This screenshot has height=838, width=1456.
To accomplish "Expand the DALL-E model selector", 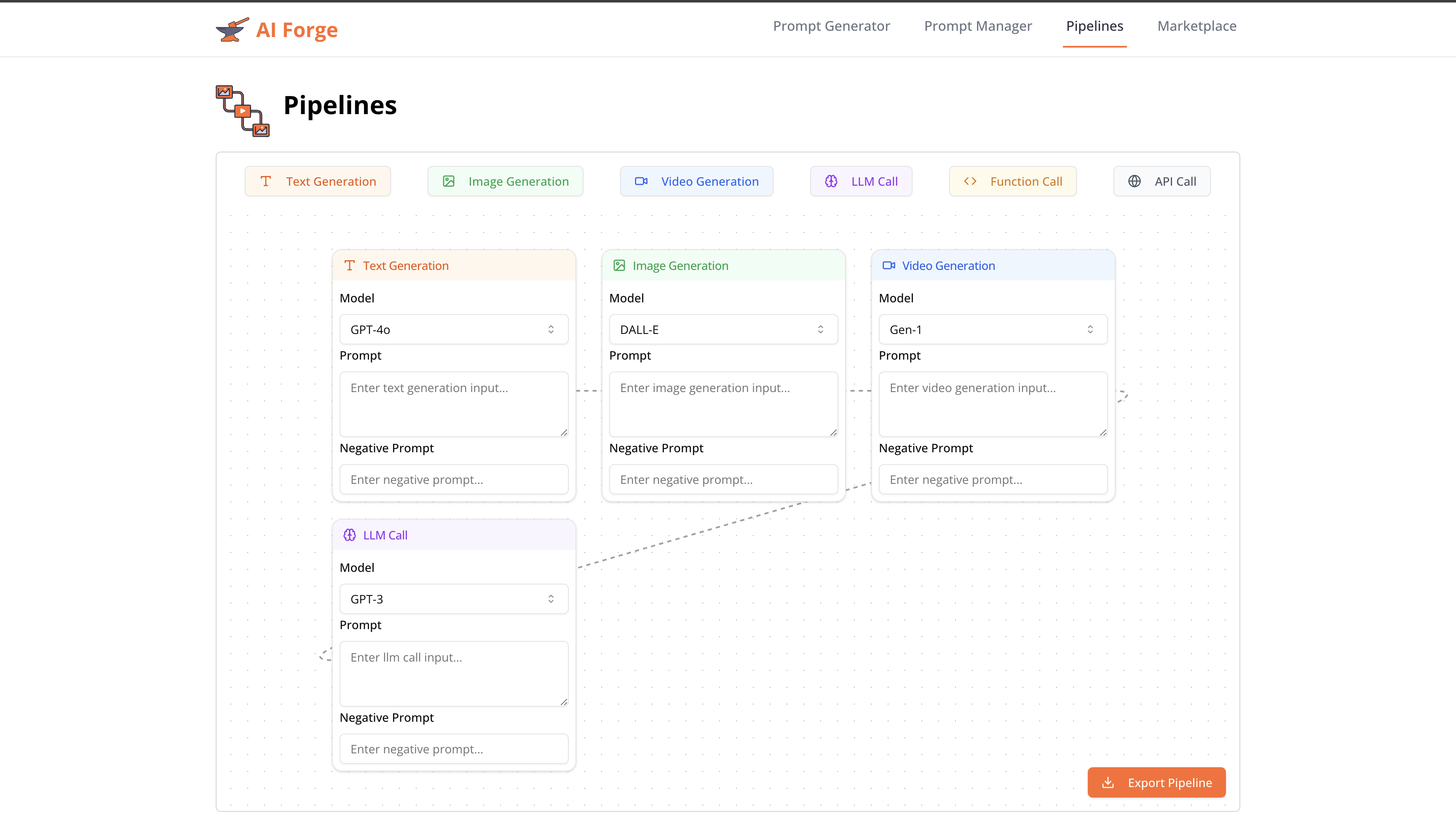I will click(723, 329).
